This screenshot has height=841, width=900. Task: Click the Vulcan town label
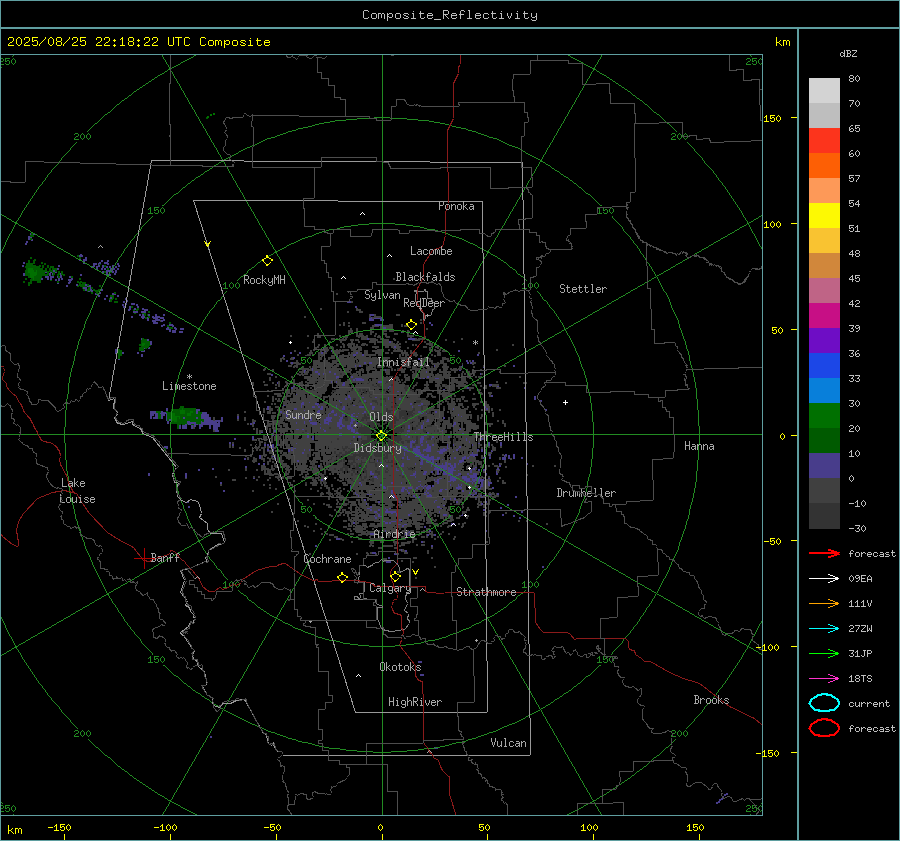point(508,743)
